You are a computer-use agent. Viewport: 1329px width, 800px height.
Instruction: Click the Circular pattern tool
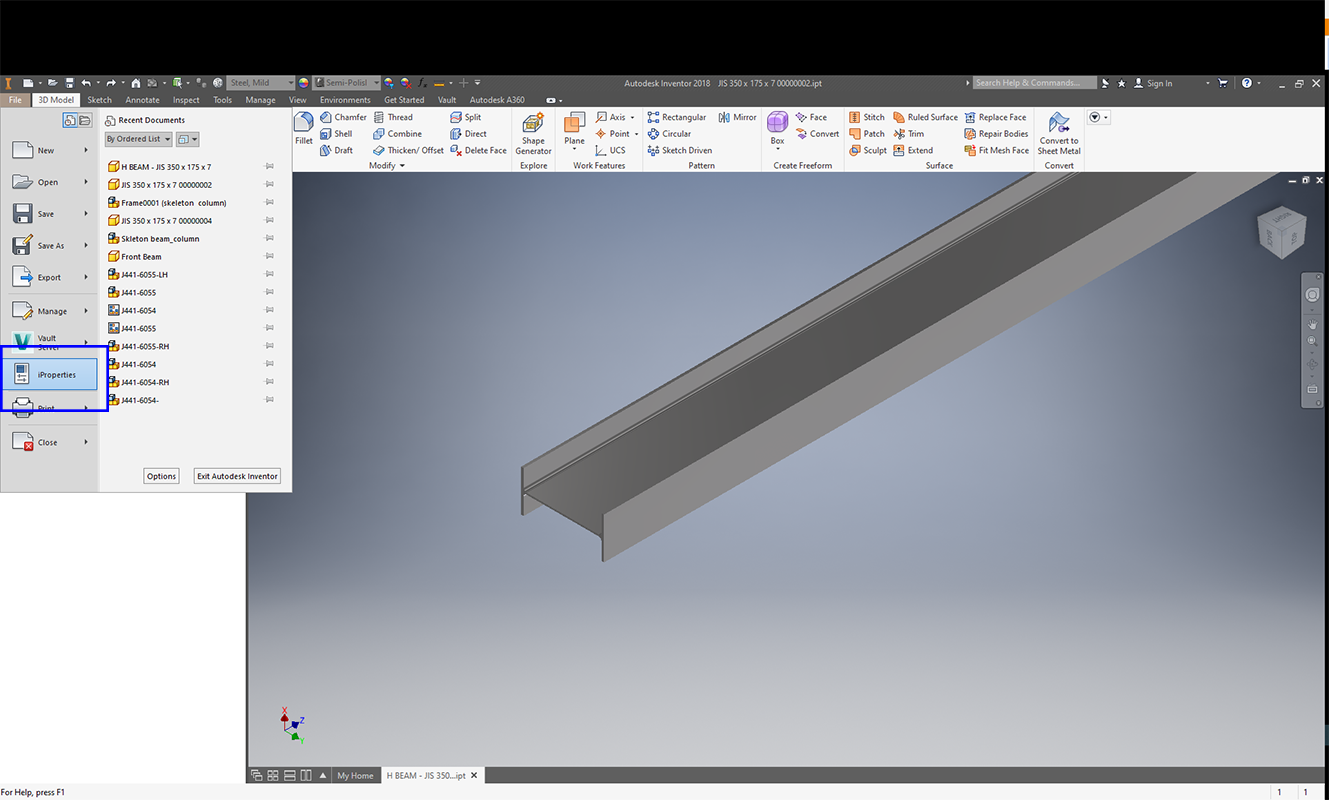[669, 134]
